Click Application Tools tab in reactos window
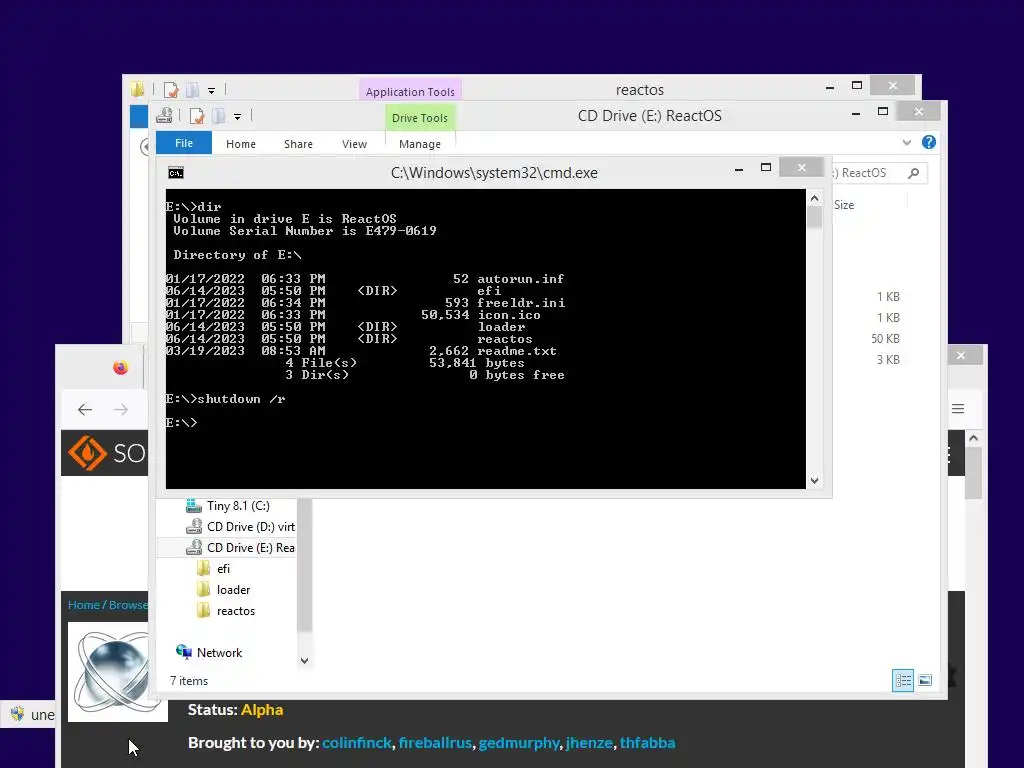Screen dimensions: 1024x768 pos(410,91)
